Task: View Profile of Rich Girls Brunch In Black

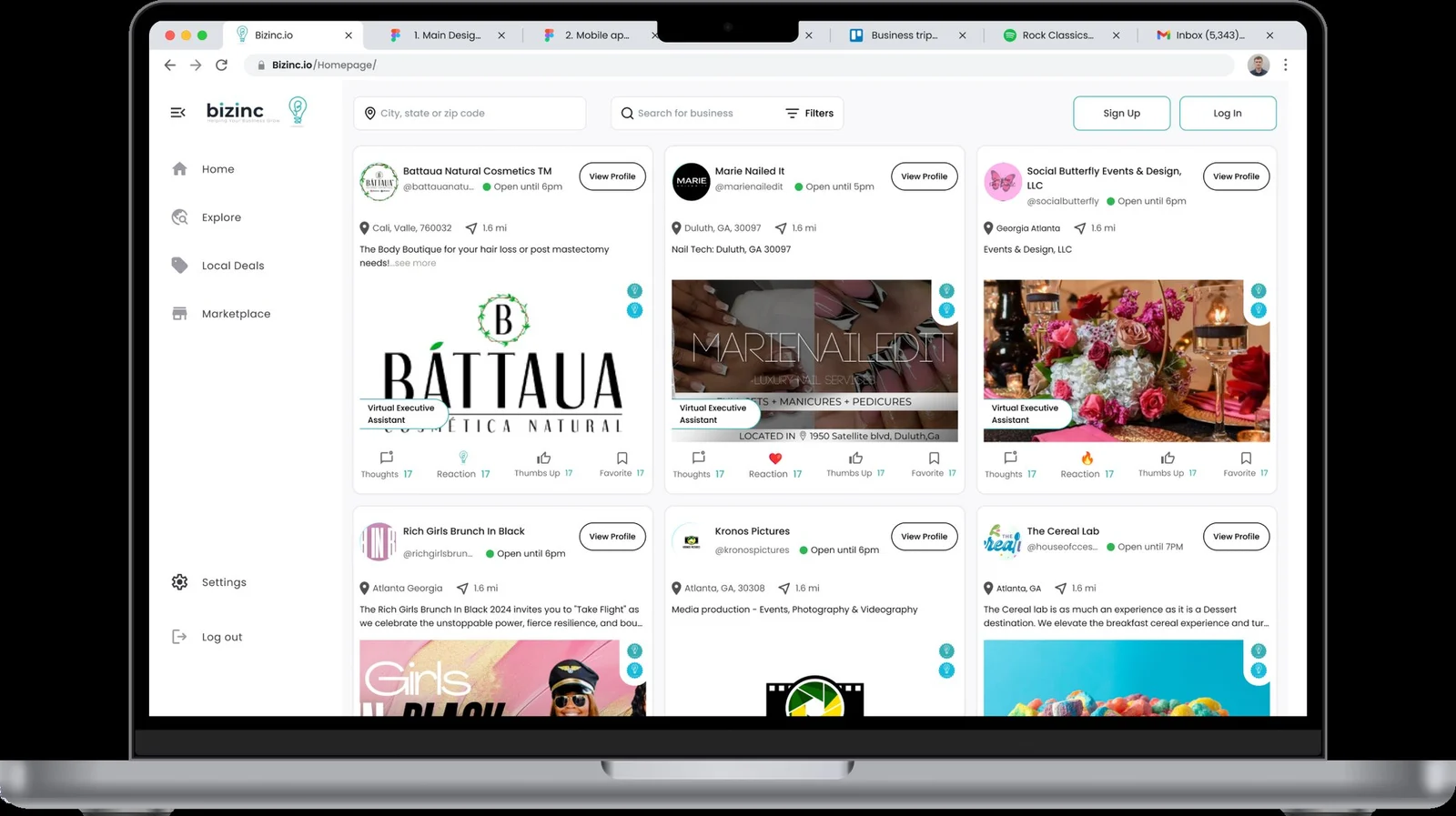Action: (612, 537)
